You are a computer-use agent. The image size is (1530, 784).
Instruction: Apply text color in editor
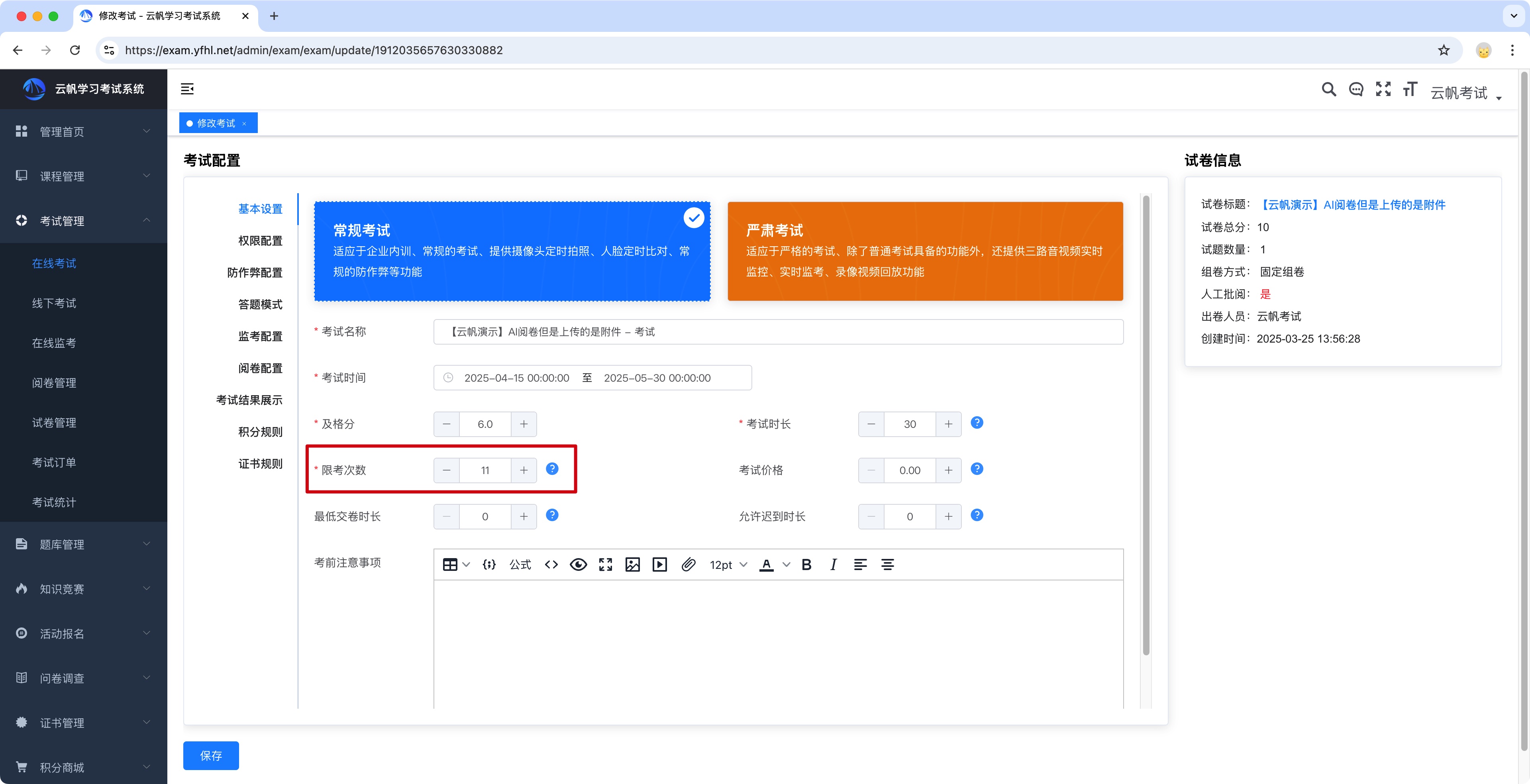click(x=766, y=565)
